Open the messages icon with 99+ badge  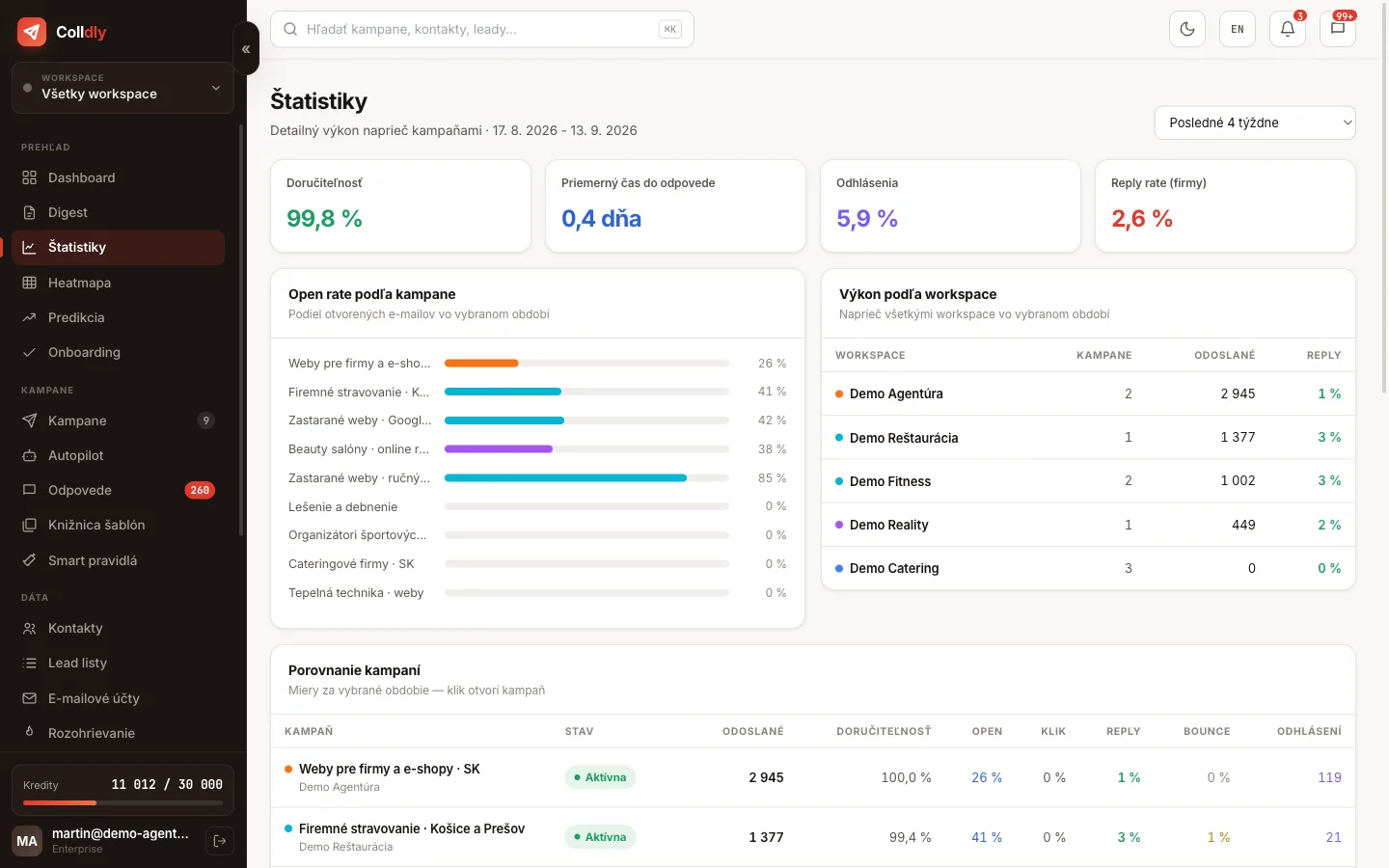(1338, 29)
